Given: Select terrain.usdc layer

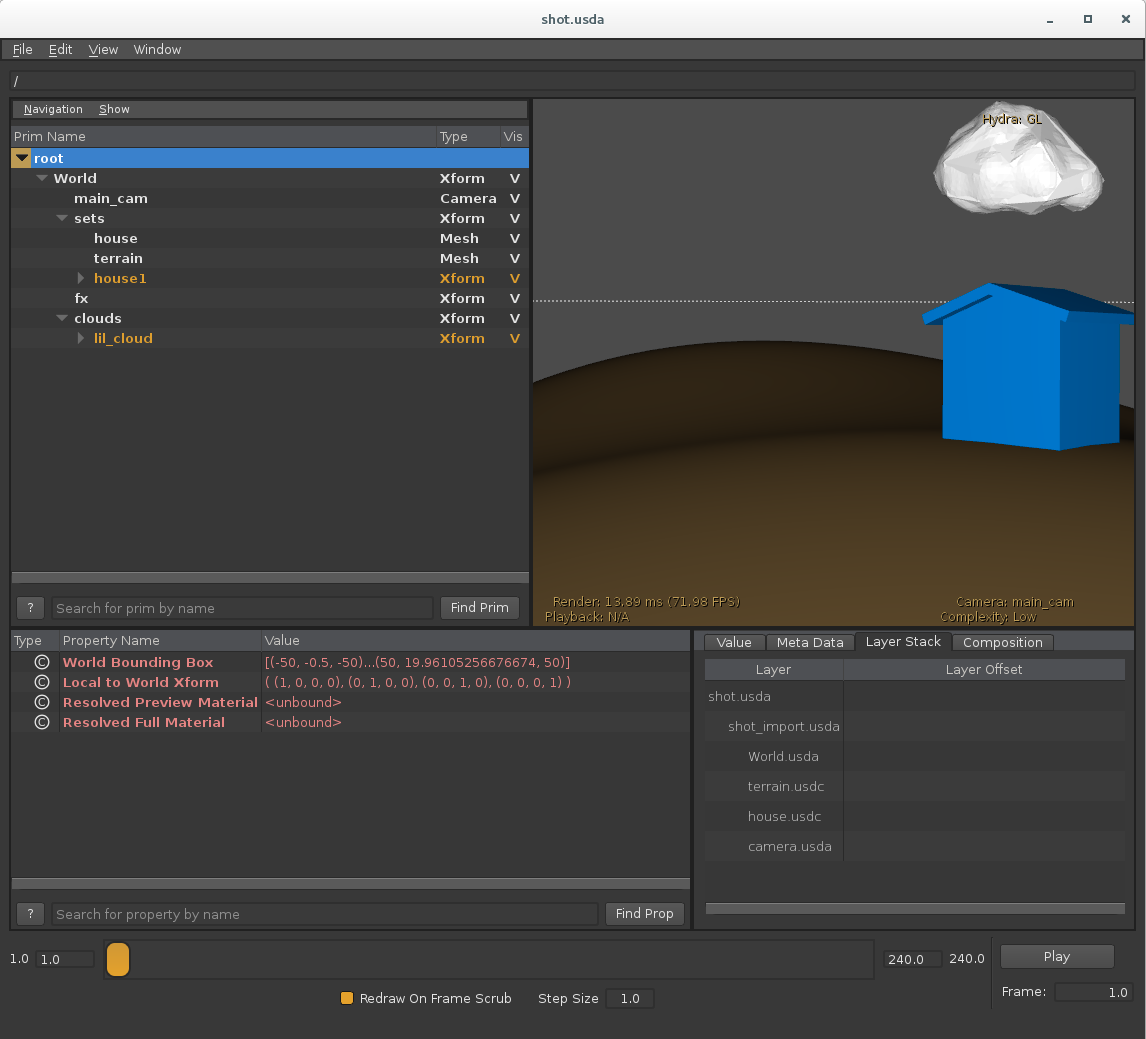Looking at the screenshot, I should click(786, 786).
